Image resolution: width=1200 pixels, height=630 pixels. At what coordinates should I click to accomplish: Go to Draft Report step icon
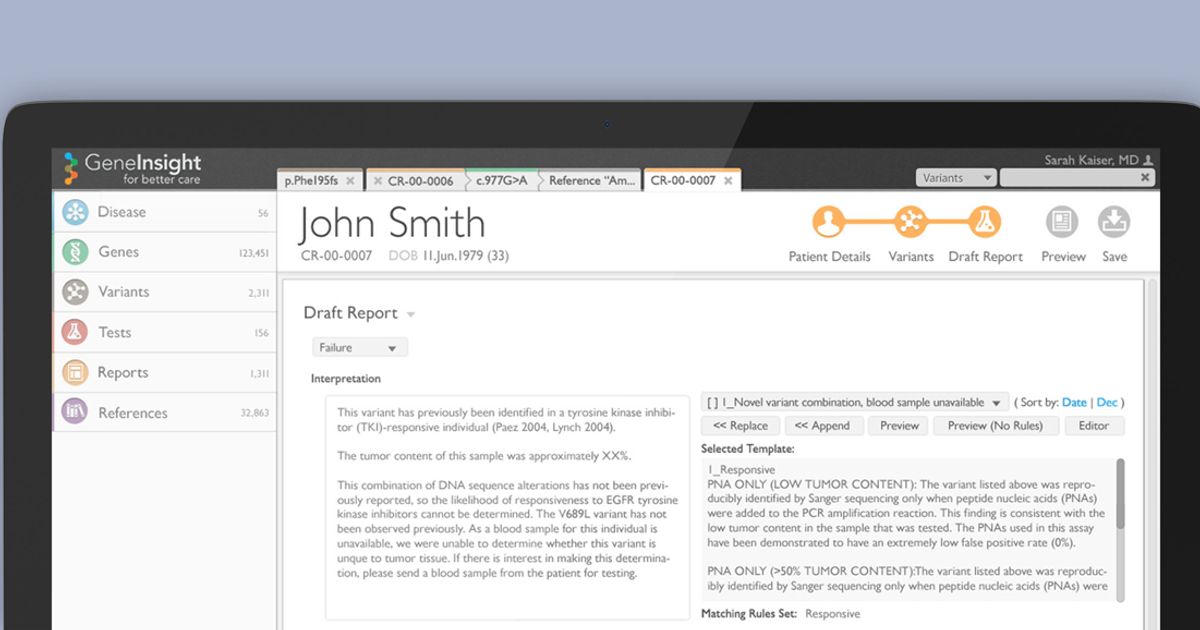[985, 222]
